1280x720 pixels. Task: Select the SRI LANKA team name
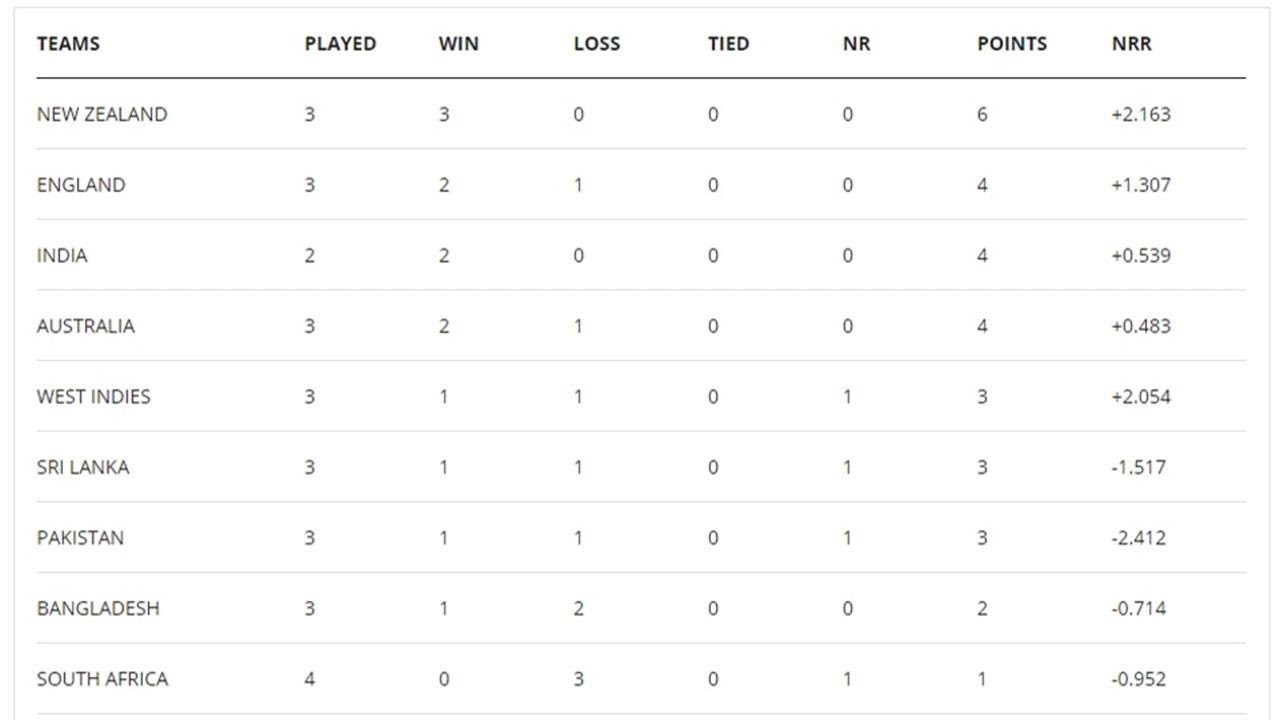pyautogui.click(x=83, y=467)
